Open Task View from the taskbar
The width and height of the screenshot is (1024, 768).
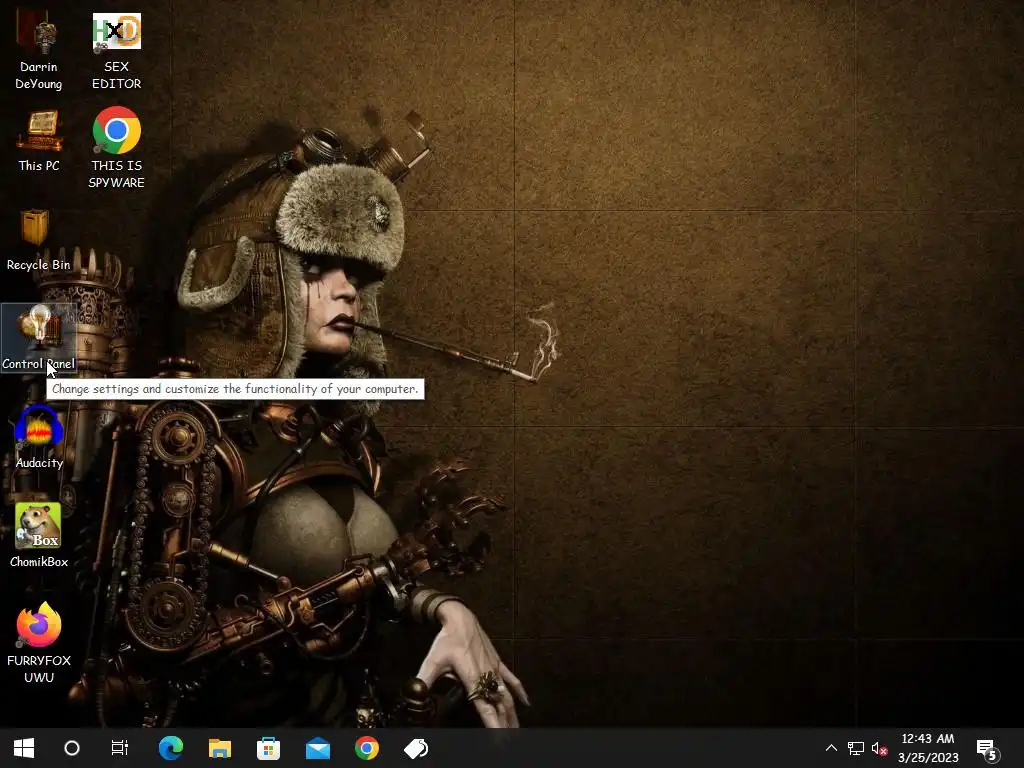[120, 748]
